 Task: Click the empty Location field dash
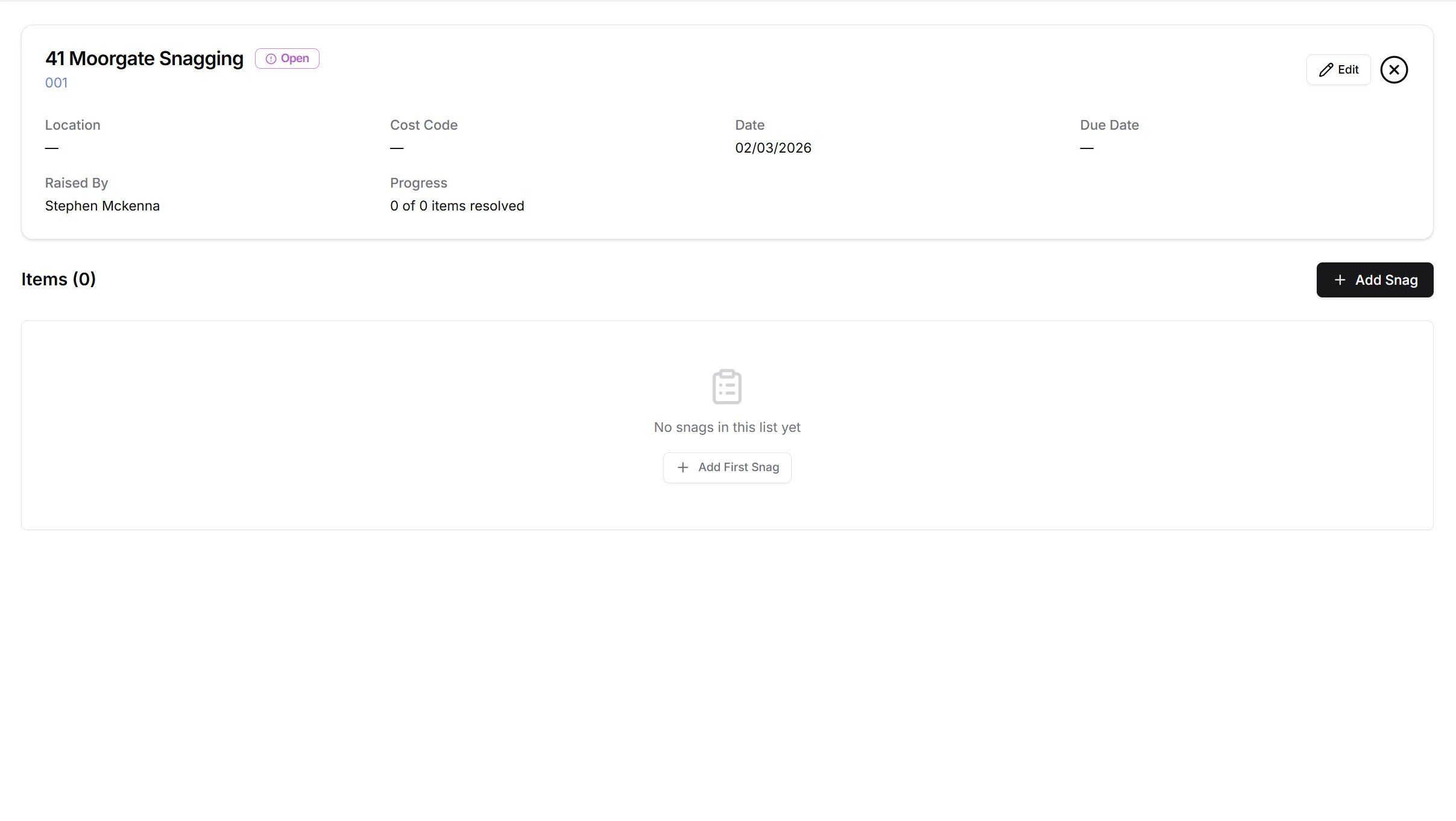(52, 147)
